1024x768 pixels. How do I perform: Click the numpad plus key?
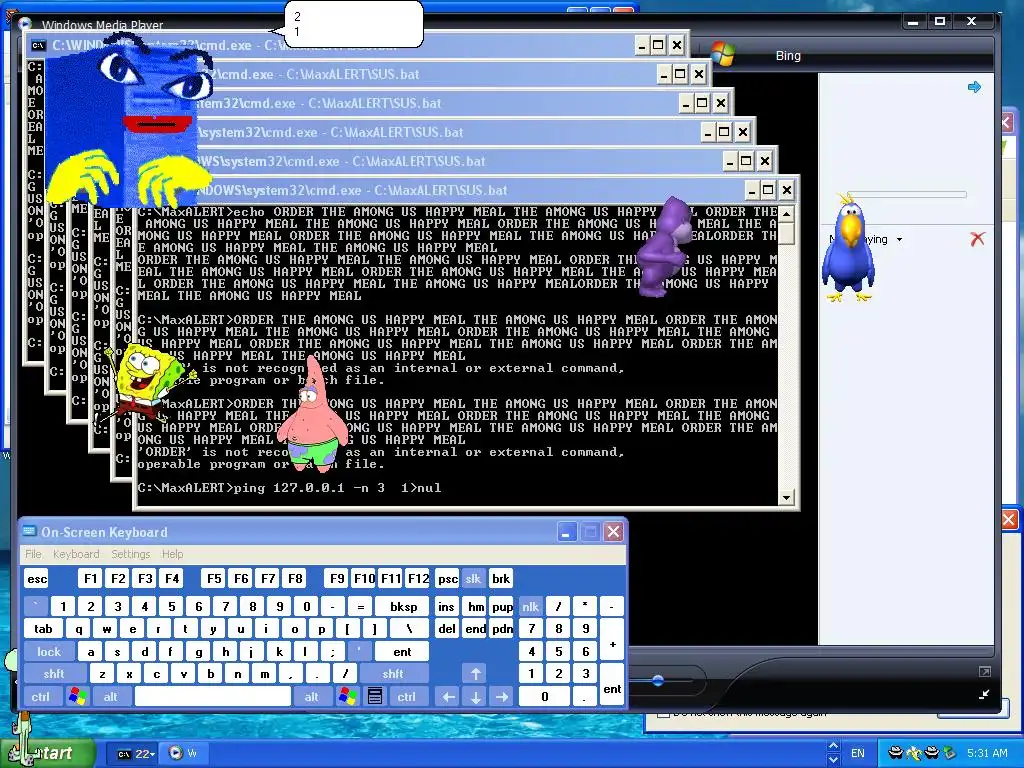[x=612, y=645]
